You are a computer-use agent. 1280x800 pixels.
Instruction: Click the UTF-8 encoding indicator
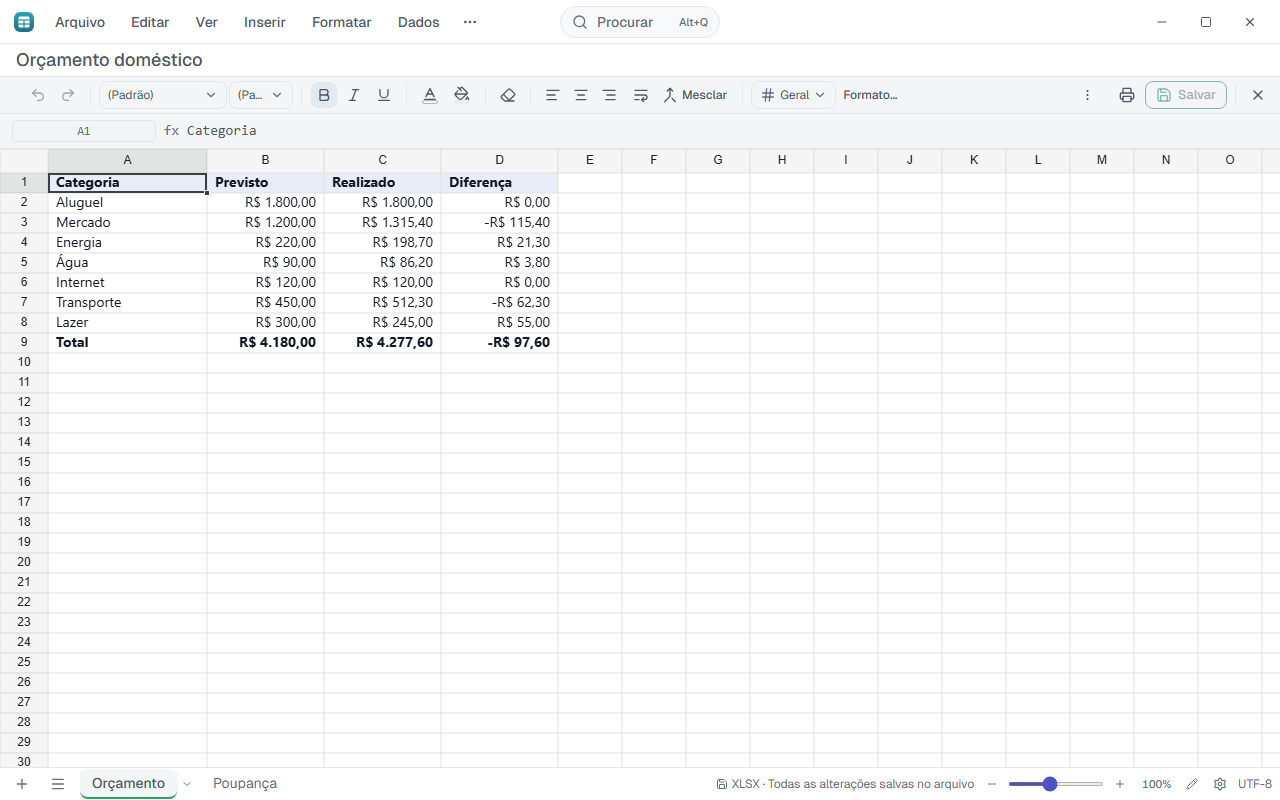click(x=1255, y=784)
